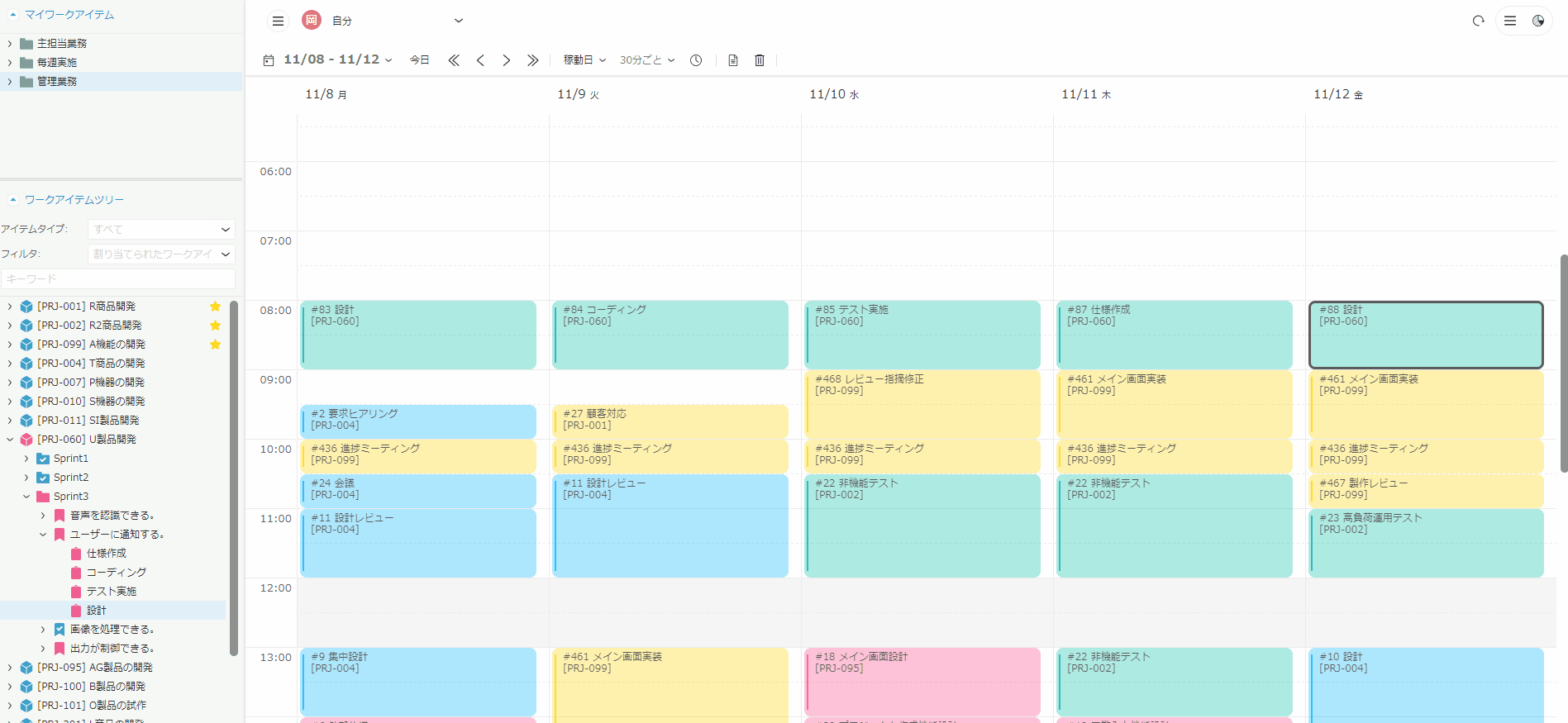Click the document icon in the toolbar
Viewport: 1568px width, 723px height.
click(x=732, y=60)
